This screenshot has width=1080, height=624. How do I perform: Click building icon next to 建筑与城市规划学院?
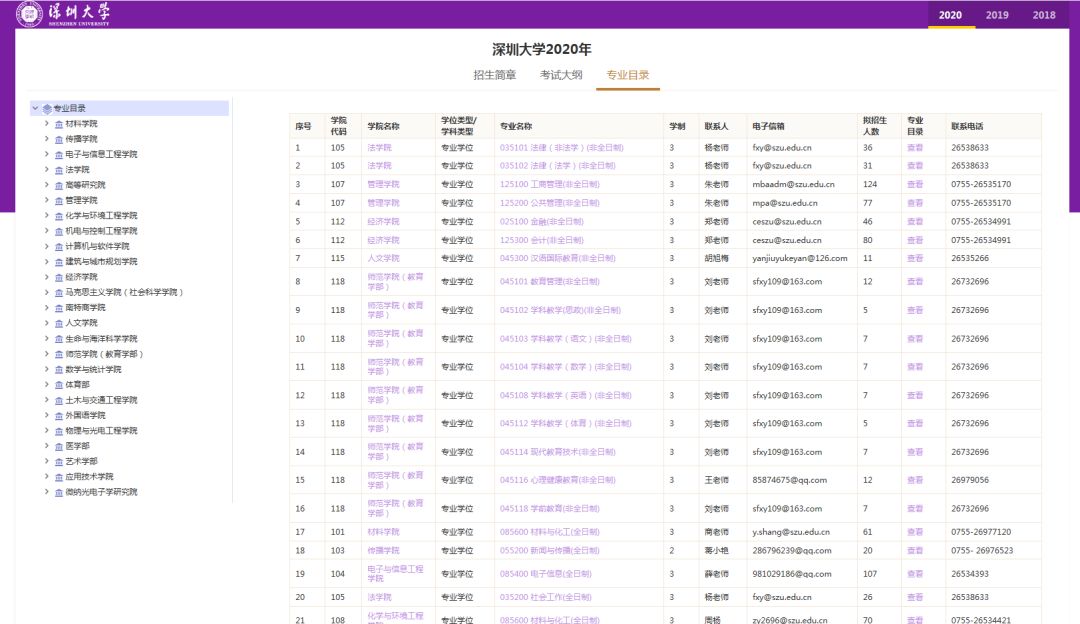point(59,262)
